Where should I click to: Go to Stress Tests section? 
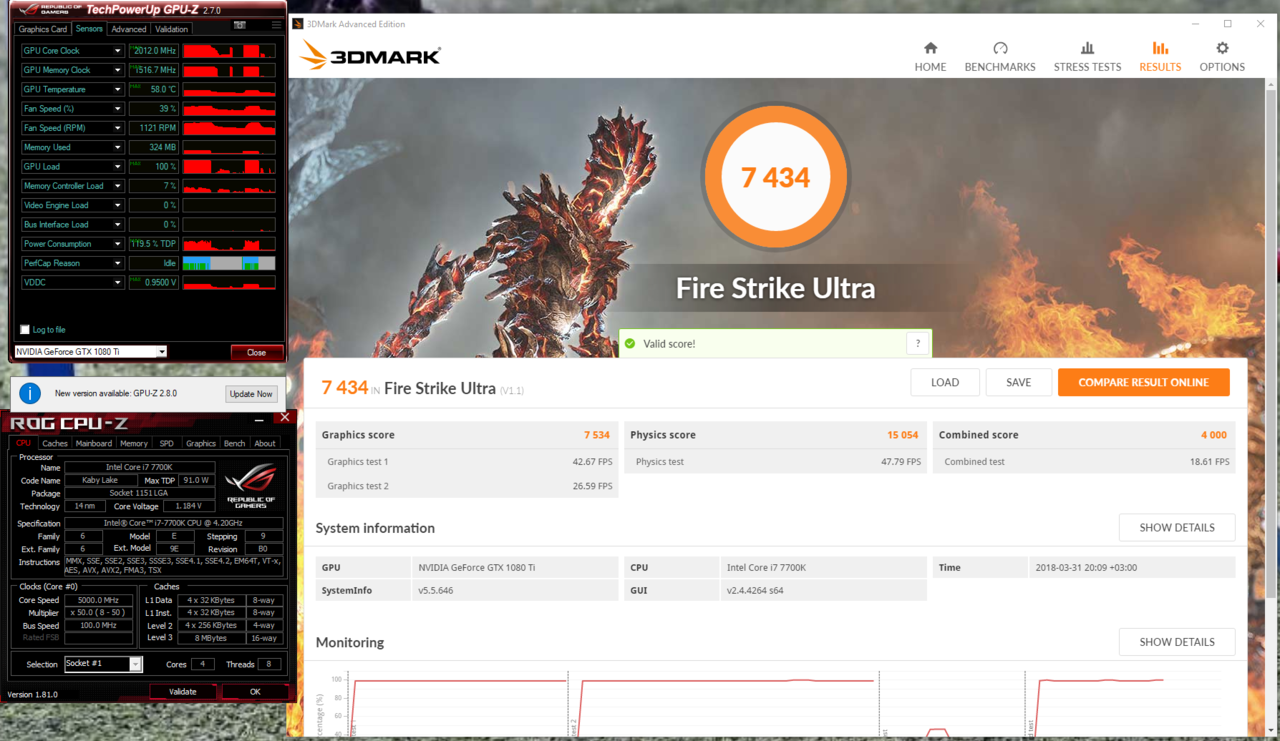click(1087, 57)
